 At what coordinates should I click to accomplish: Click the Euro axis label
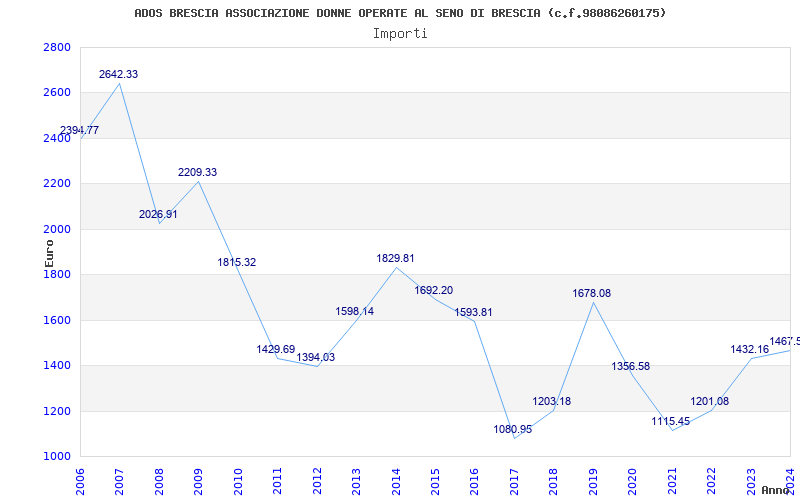(49, 253)
